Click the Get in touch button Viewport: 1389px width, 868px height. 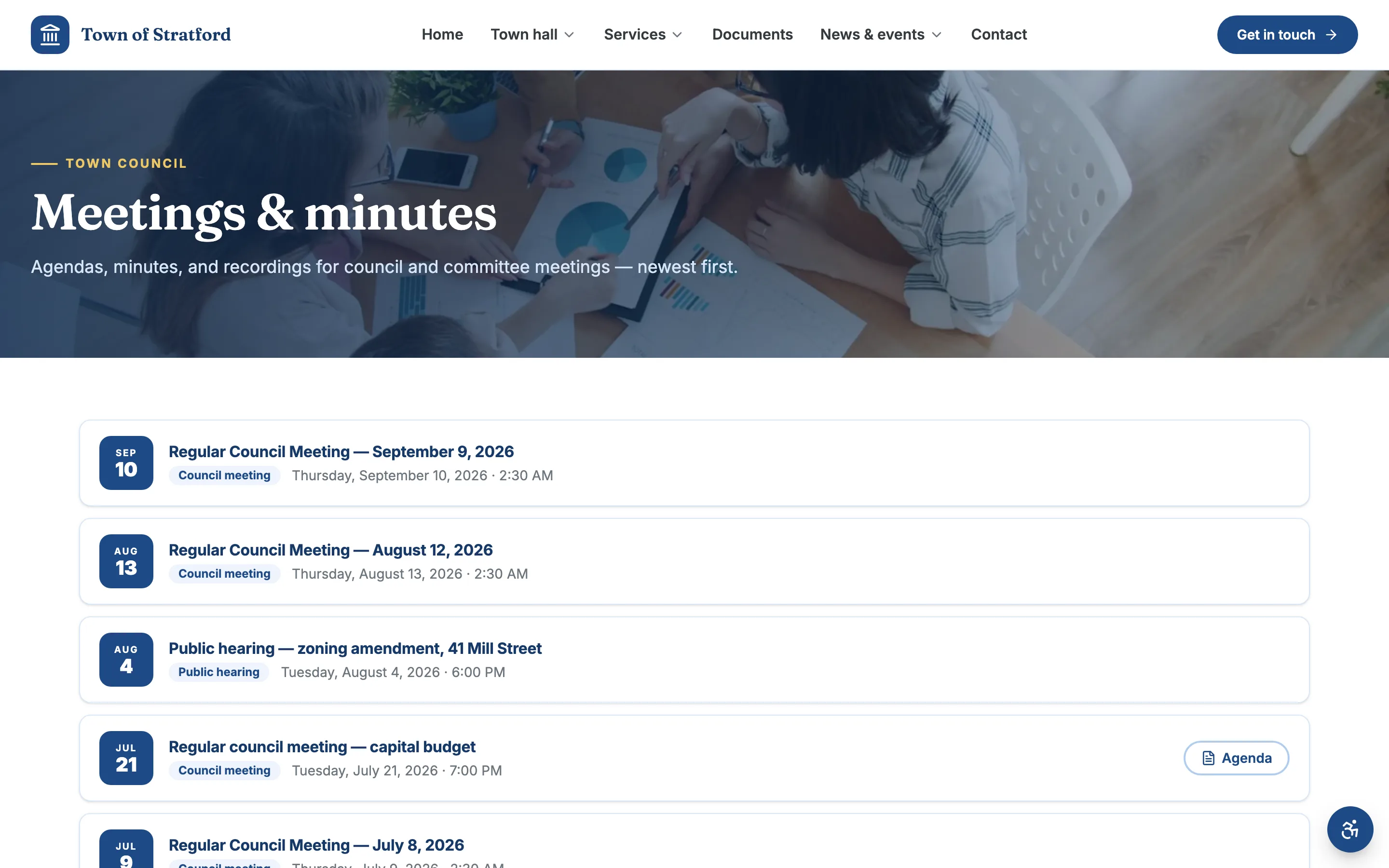(x=1287, y=34)
